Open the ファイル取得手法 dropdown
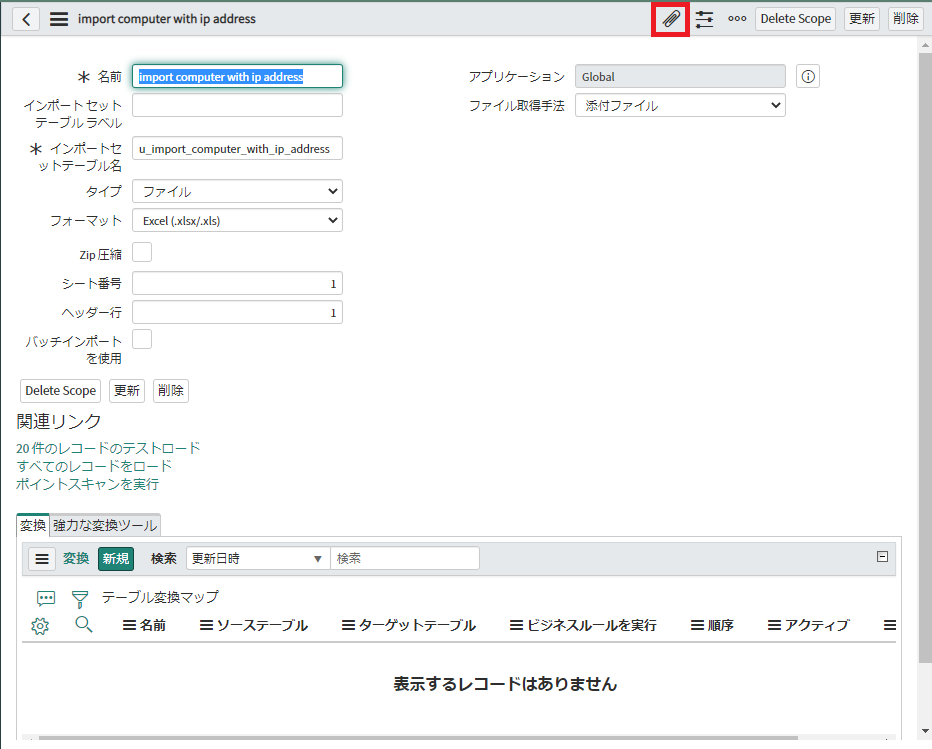This screenshot has width=932, height=749. [680, 105]
